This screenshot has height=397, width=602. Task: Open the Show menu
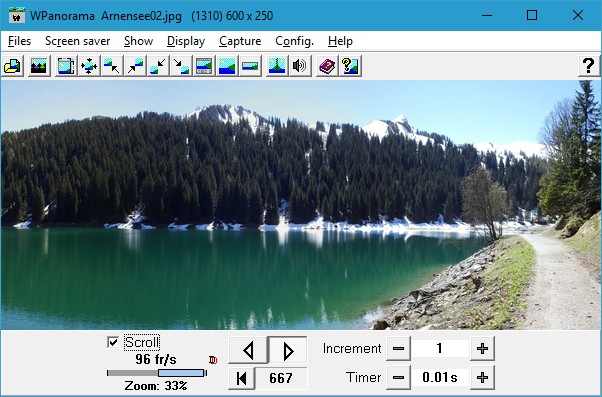138,41
